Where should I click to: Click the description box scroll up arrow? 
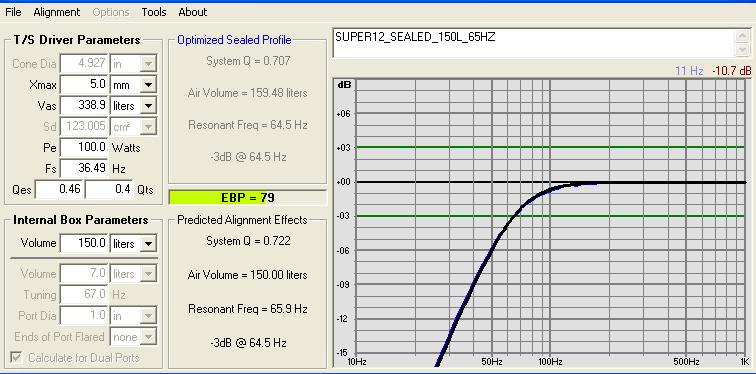point(742,36)
